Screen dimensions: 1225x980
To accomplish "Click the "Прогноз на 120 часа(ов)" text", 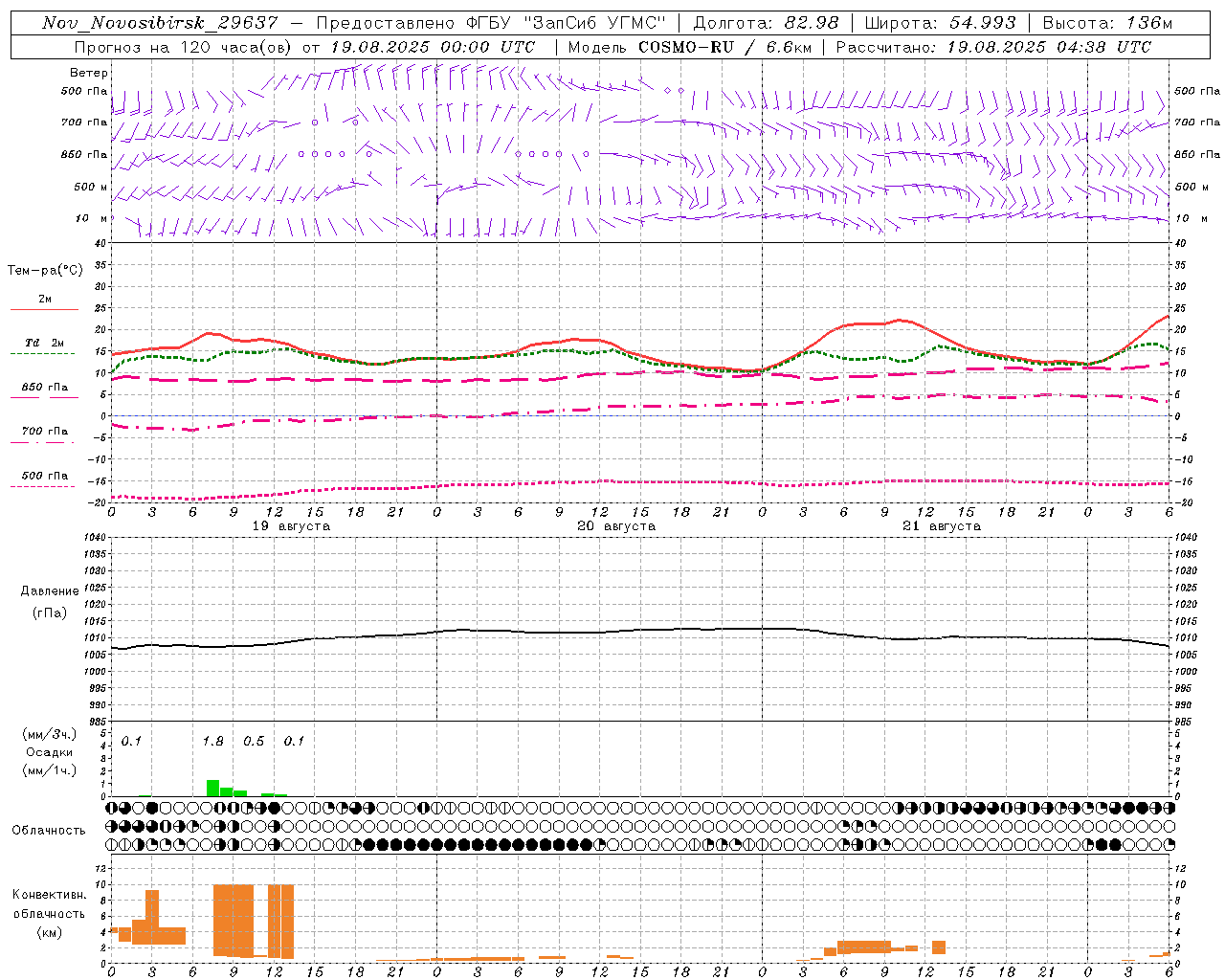I will [x=183, y=47].
